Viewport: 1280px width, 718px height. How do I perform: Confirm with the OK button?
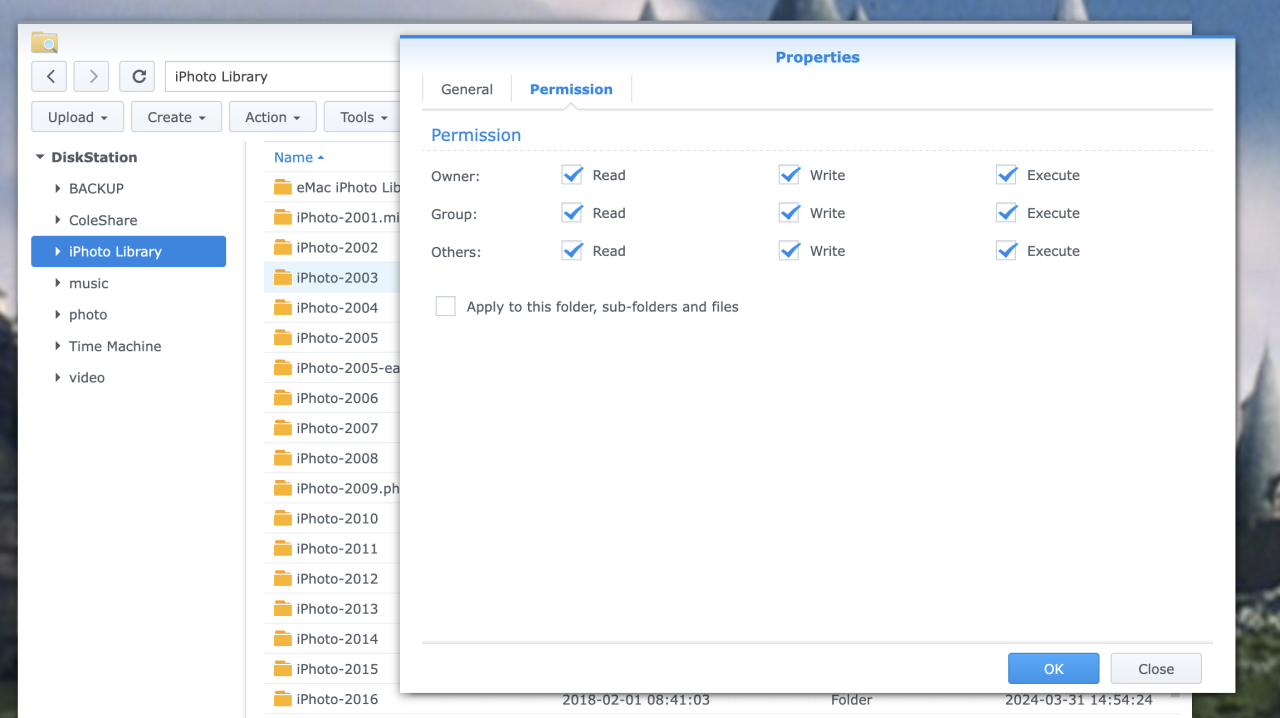(1053, 669)
